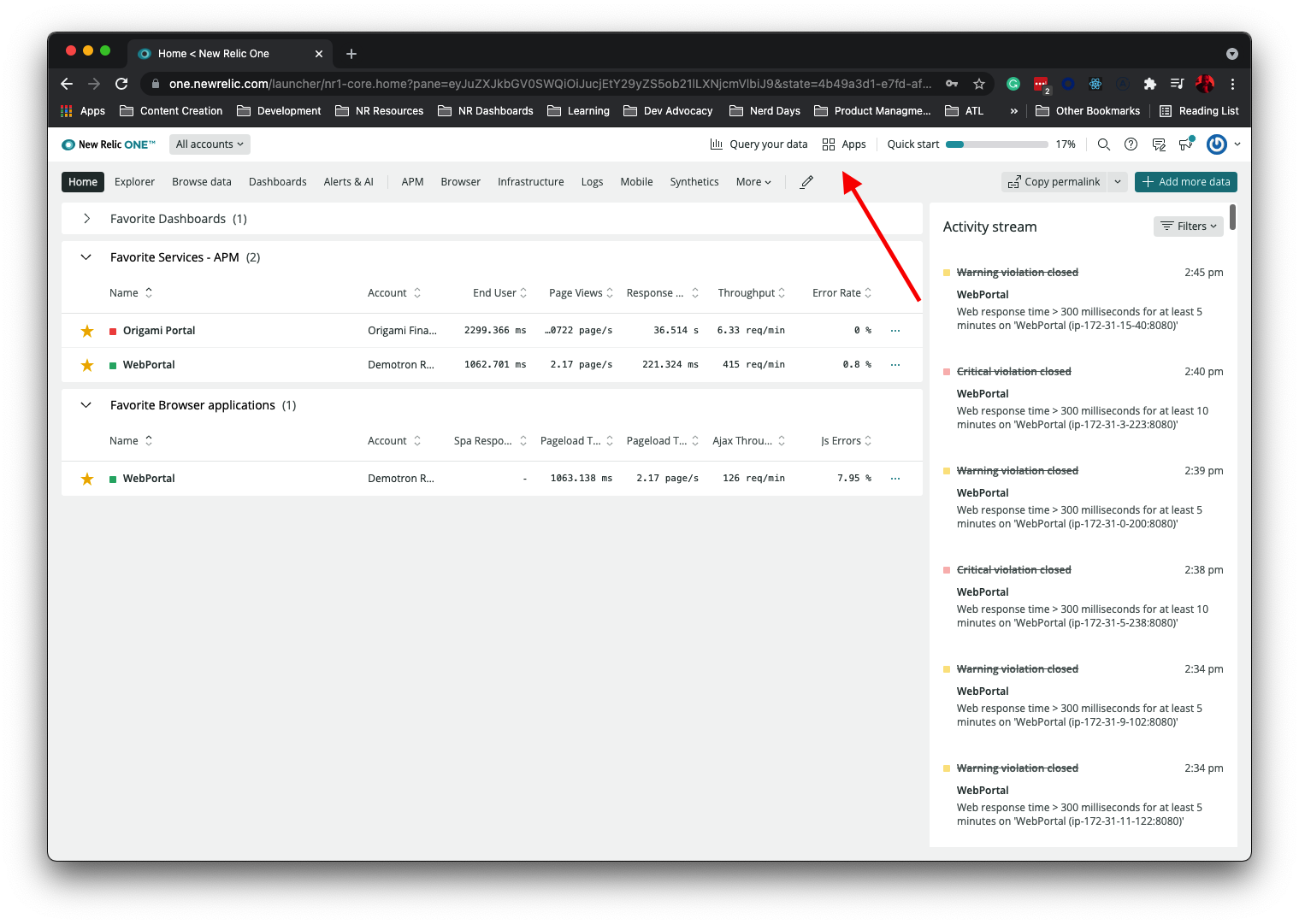1299x924 pixels.
Task: Open the Origami Portal row ellipsis menu
Action: tap(895, 331)
